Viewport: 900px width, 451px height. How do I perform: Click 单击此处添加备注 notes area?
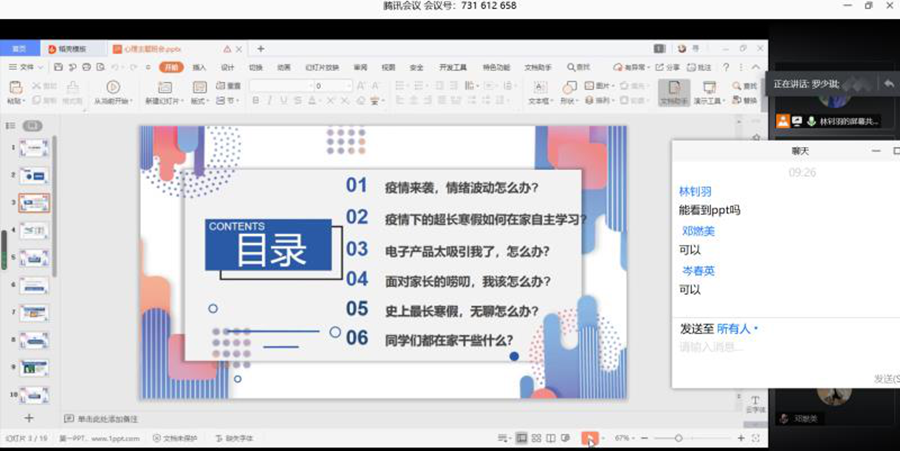(110, 418)
